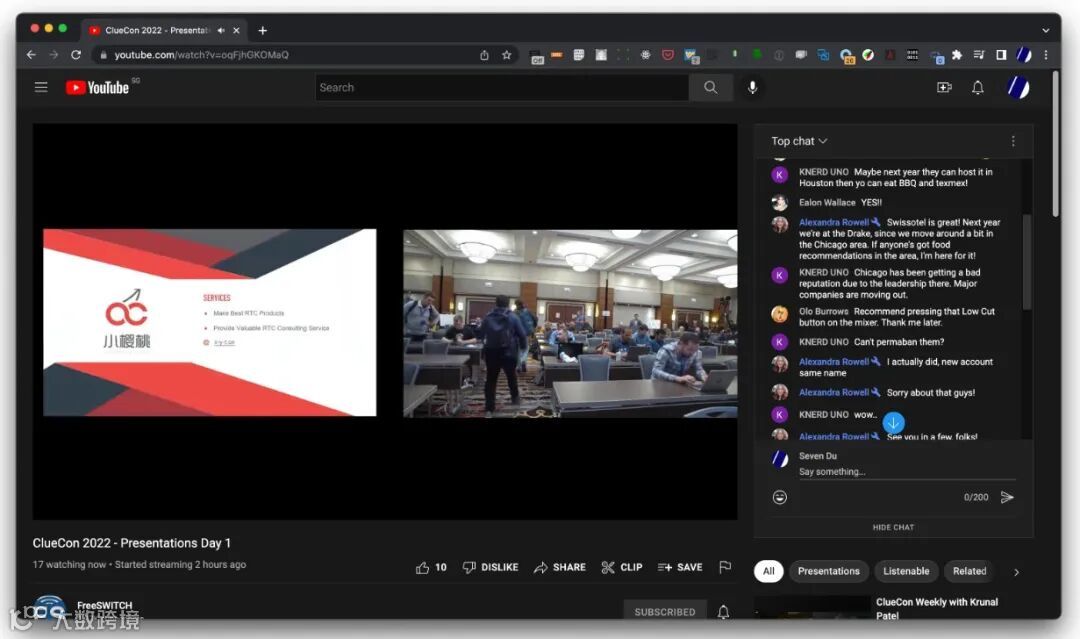Click the DISLIKE button
1080x639 pixels.
[490, 567]
